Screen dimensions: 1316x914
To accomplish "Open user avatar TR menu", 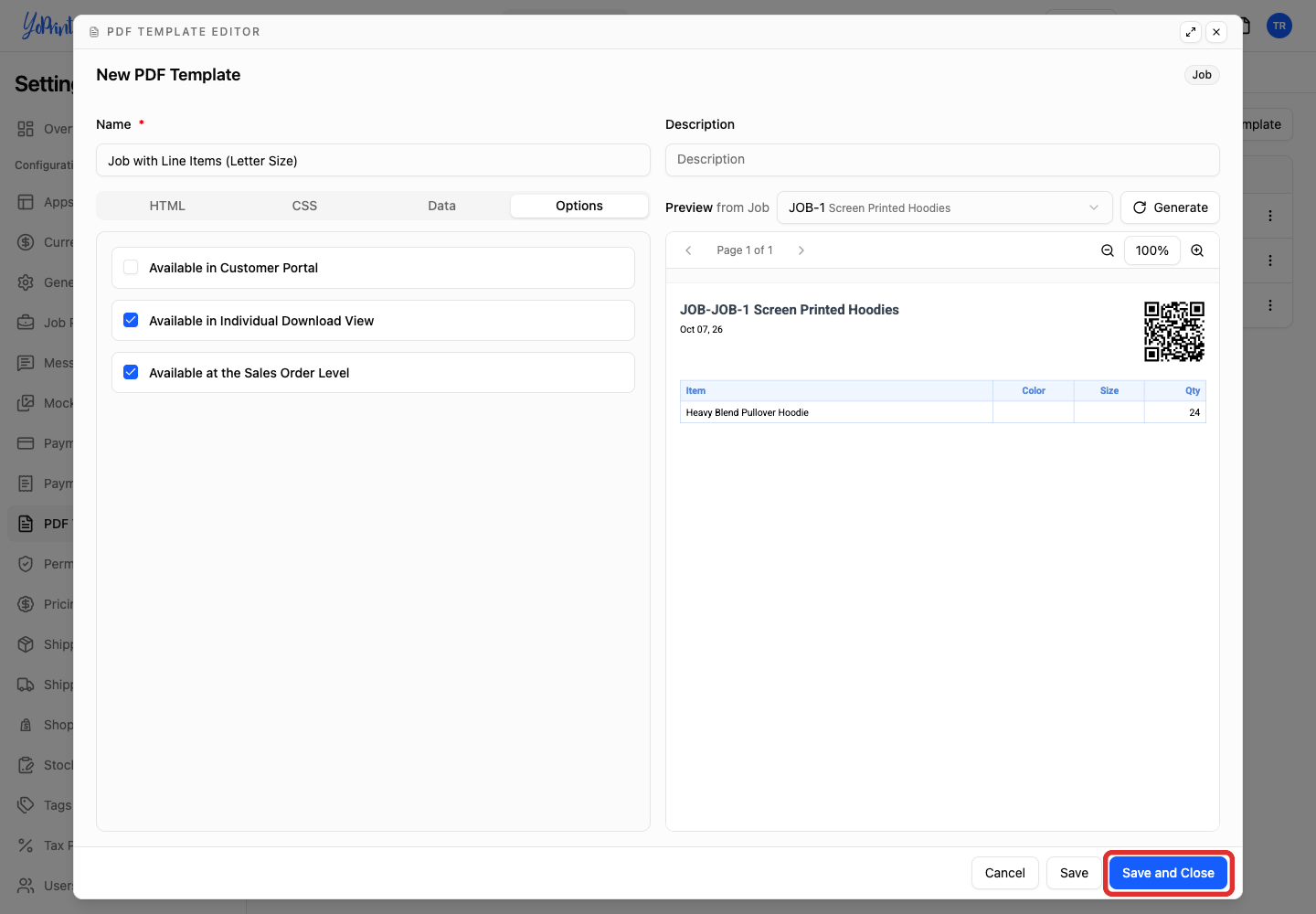I will 1279,26.
